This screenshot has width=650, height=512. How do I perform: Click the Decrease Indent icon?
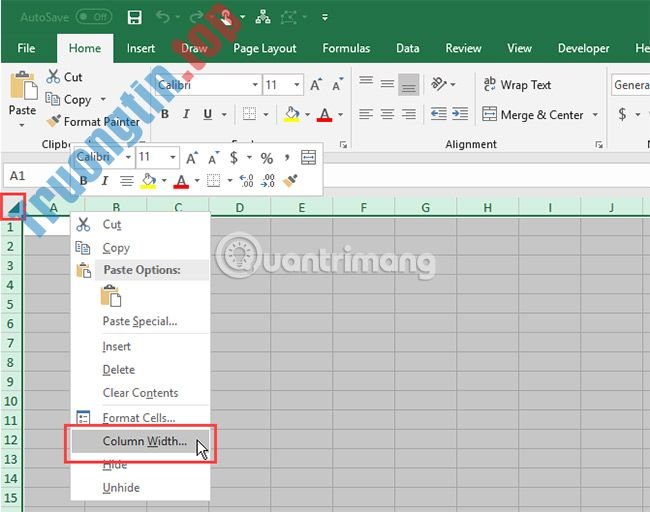click(x=438, y=114)
